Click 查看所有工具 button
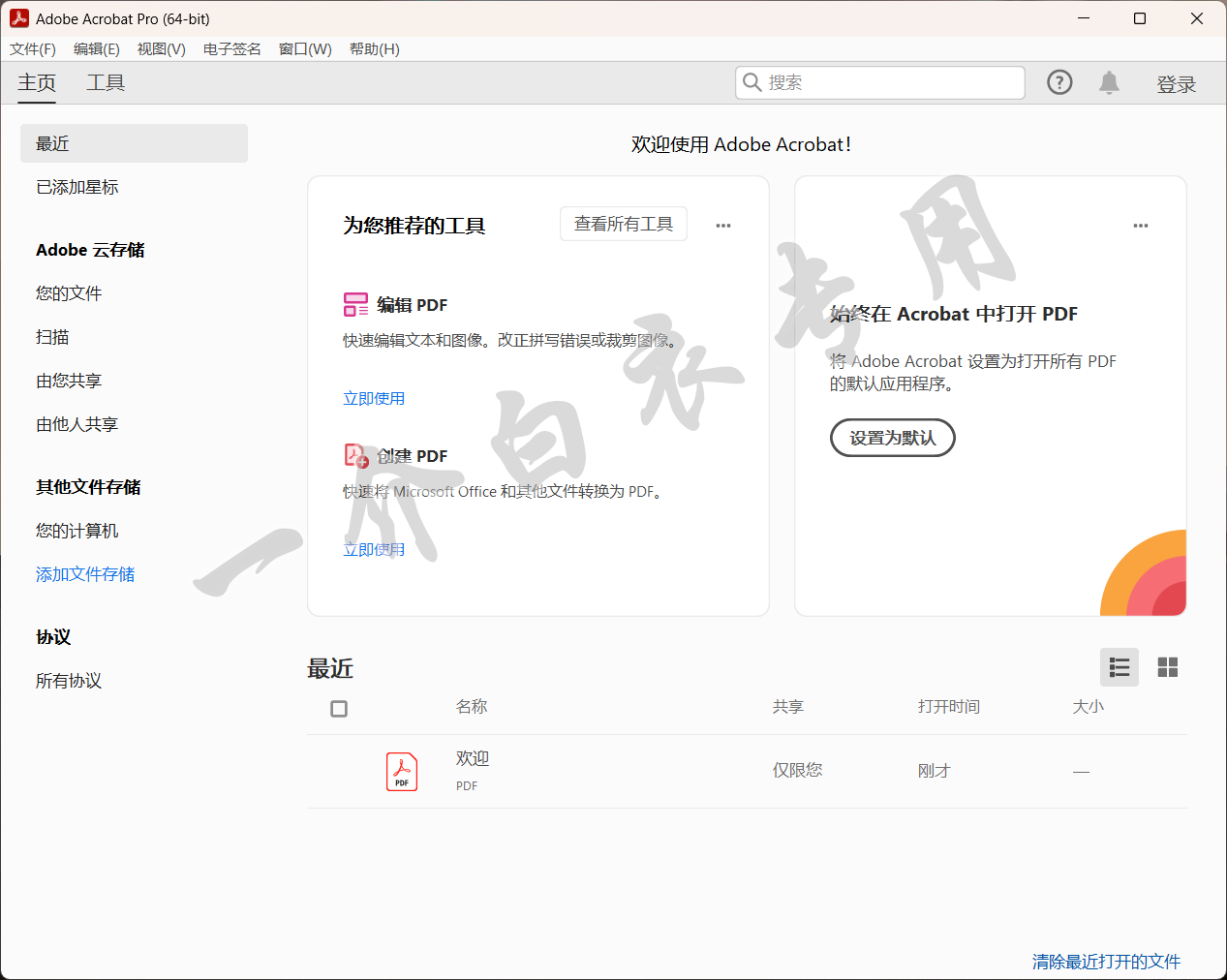 [624, 224]
